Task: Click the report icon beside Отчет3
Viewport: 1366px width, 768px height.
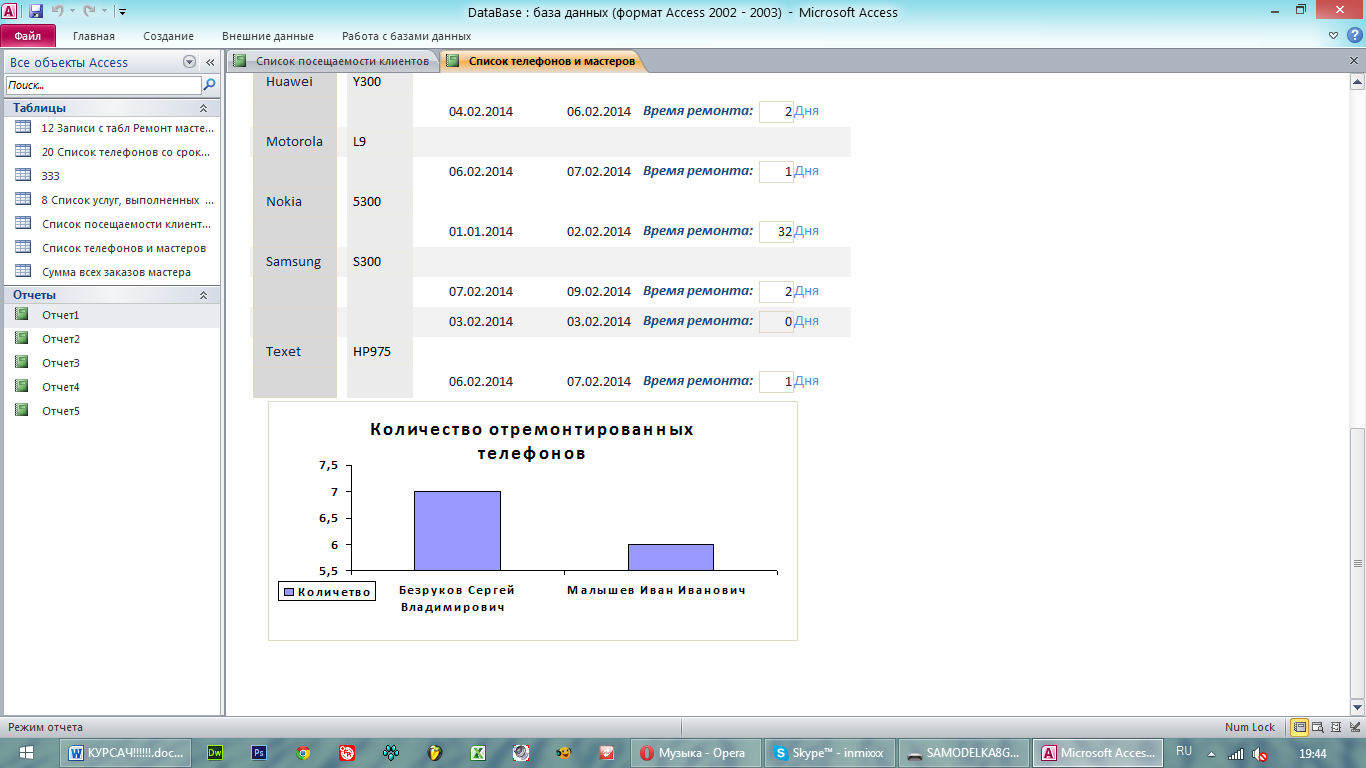Action: (x=22, y=362)
